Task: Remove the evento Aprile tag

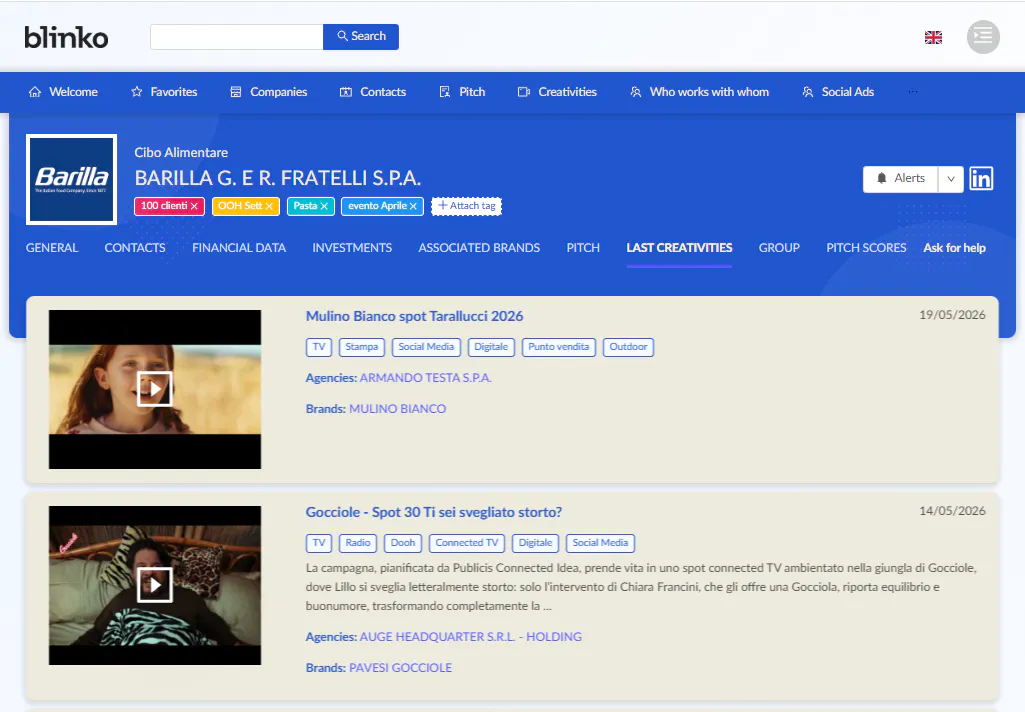Action: click(x=413, y=206)
